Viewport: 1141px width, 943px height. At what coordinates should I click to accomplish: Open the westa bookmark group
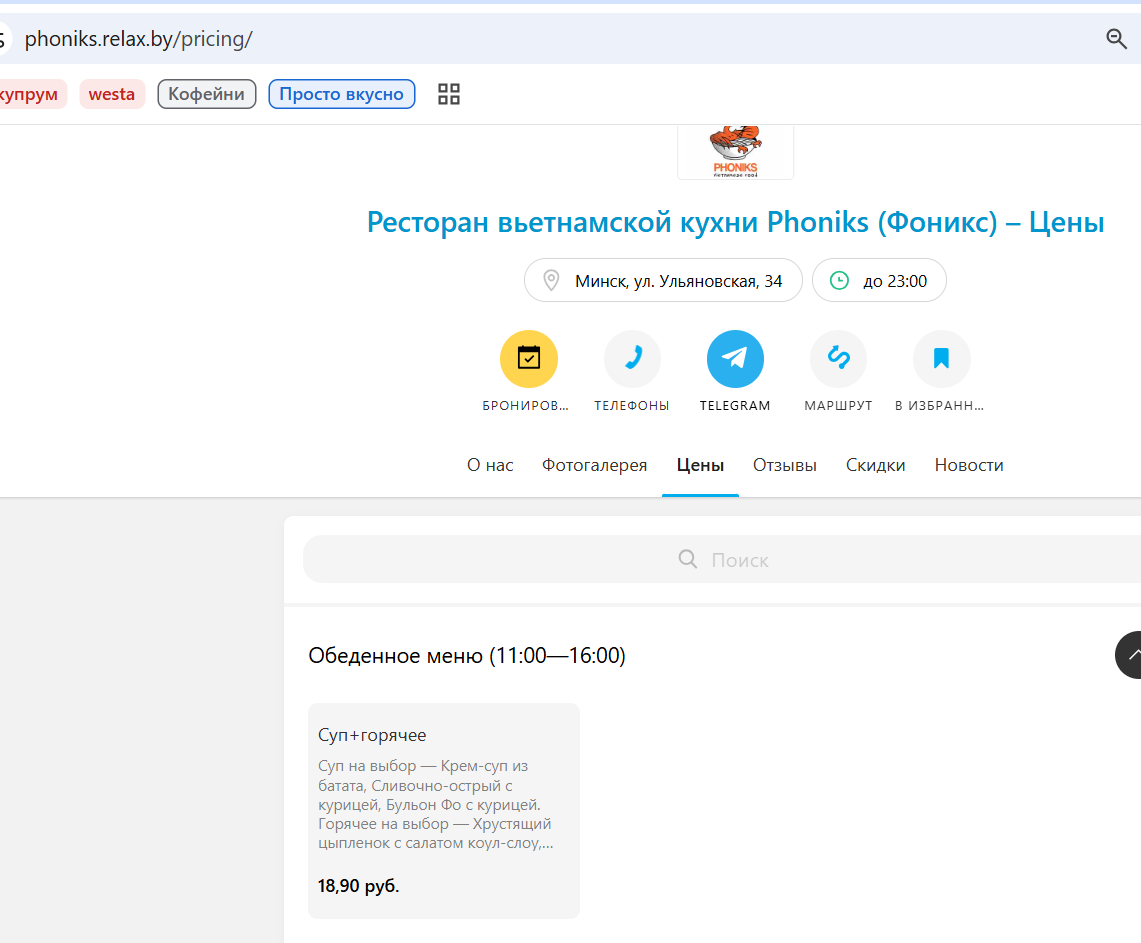tap(112, 94)
